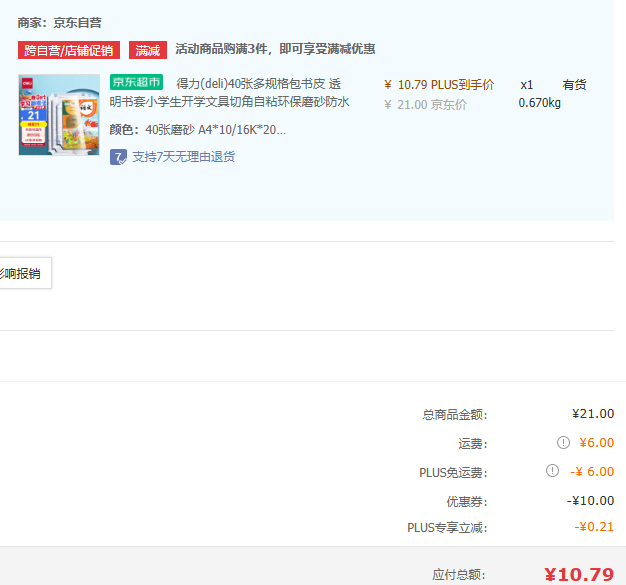Click the PLUS专享立减 -¥0.21 amount
The image size is (626, 585).
594,527
